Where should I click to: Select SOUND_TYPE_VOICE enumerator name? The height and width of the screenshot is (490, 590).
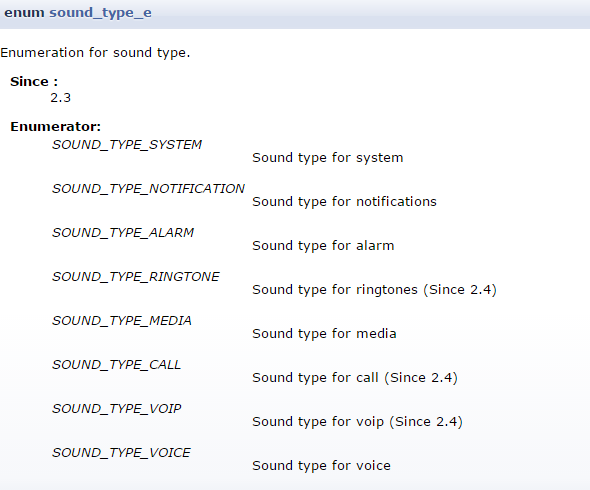pos(121,453)
